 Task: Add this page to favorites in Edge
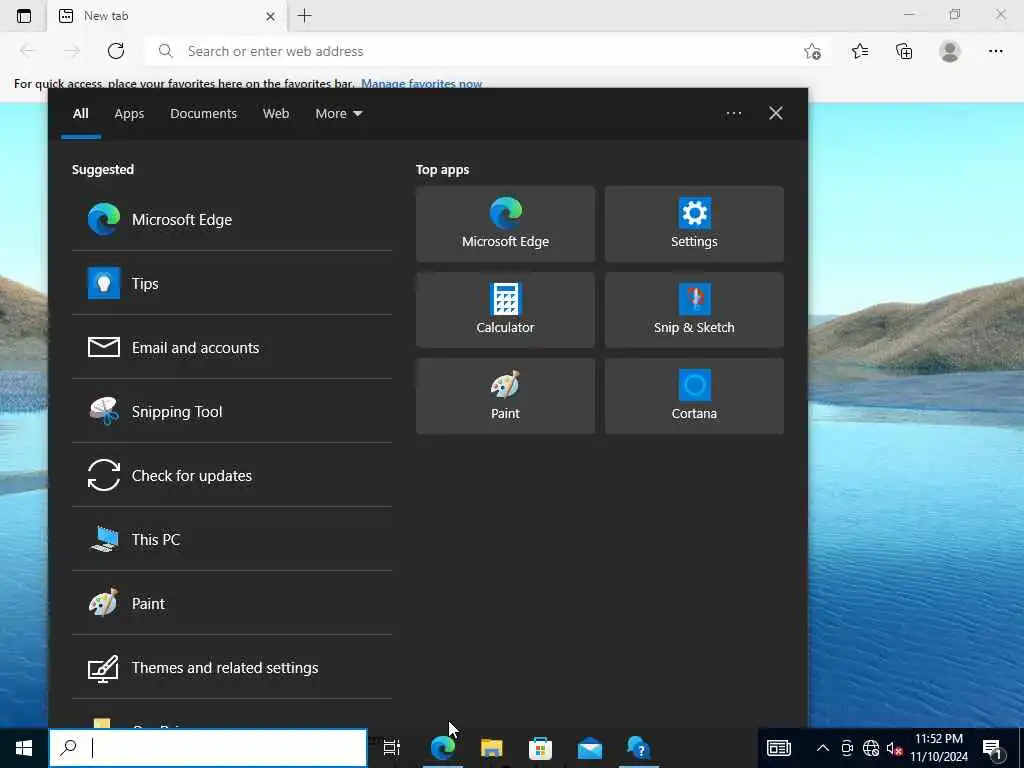point(812,51)
